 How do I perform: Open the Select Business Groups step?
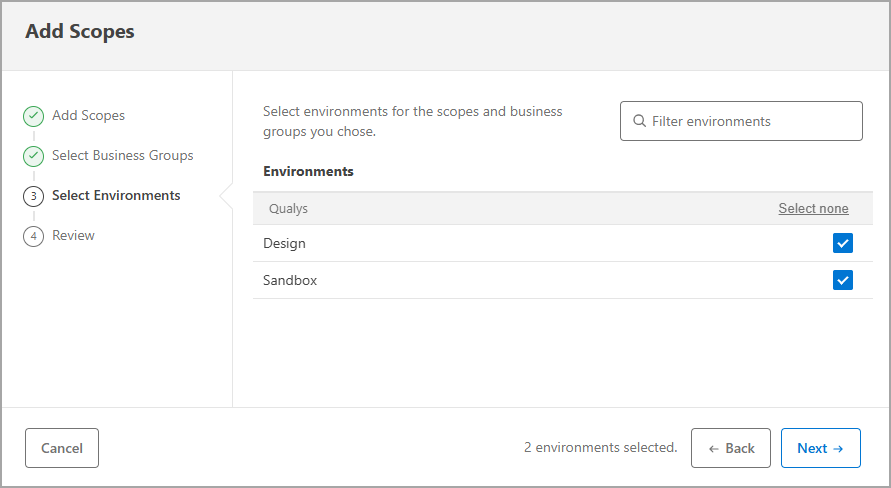(122, 156)
